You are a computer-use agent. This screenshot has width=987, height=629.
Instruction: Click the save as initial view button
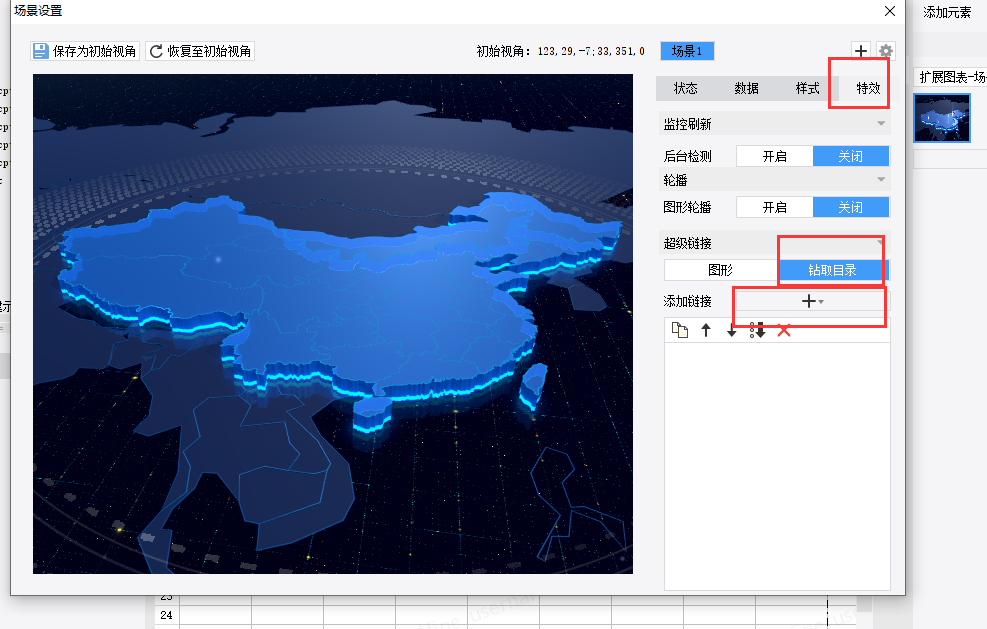(85, 51)
